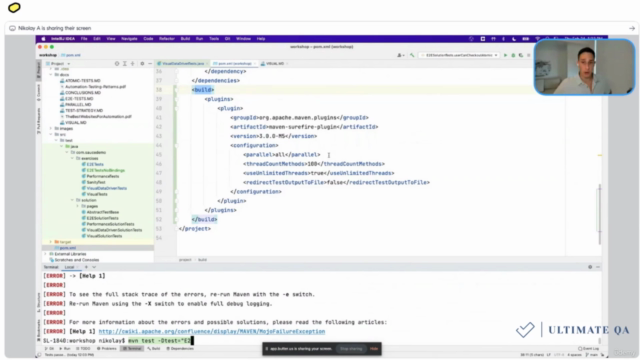This screenshot has height=360, width=640.
Task: Open the Refactor menu
Action: [x=167, y=39]
